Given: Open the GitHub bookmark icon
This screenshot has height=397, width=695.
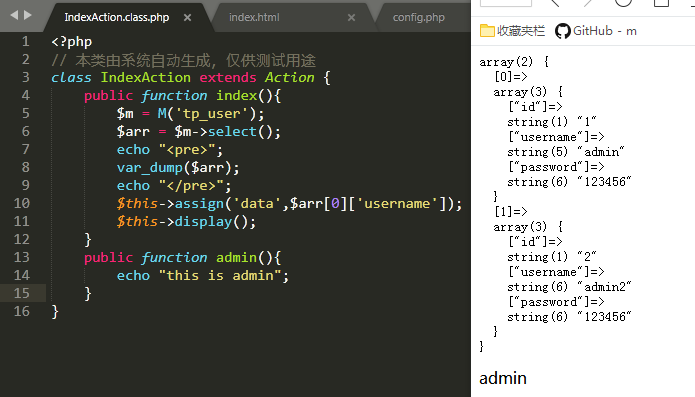Looking at the screenshot, I should pyautogui.click(x=562, y=31).
